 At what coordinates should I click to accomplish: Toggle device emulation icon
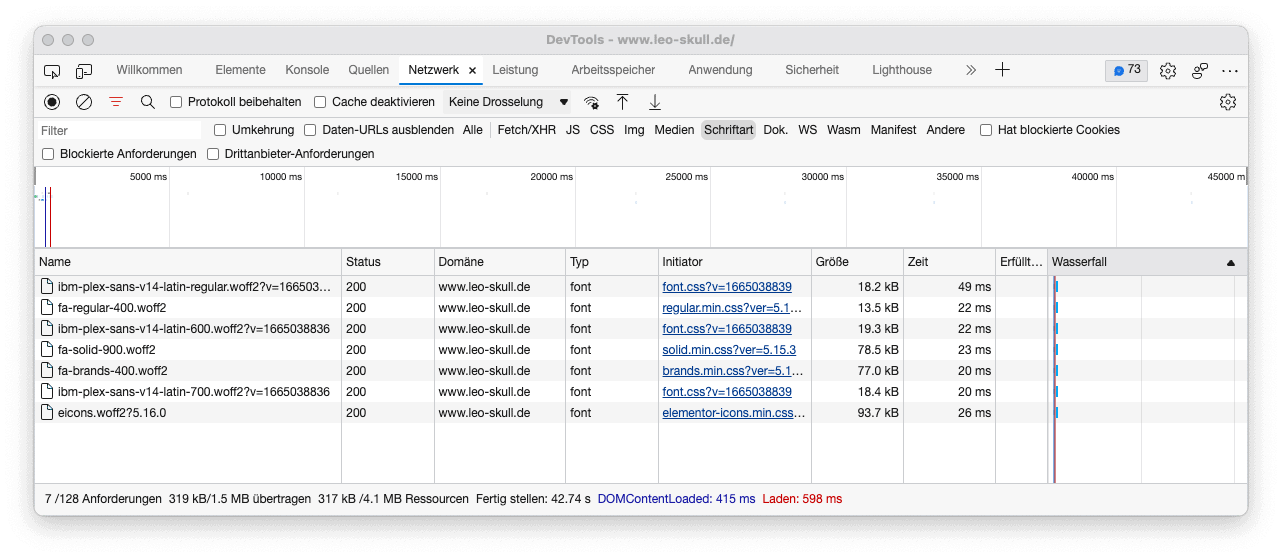[x=84, y=71]
